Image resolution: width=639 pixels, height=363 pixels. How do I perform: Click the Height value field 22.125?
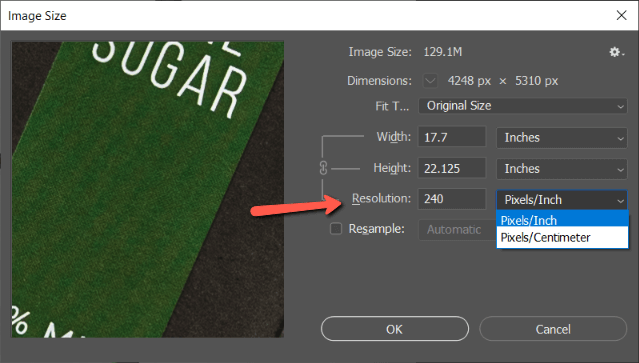(452, 168)
